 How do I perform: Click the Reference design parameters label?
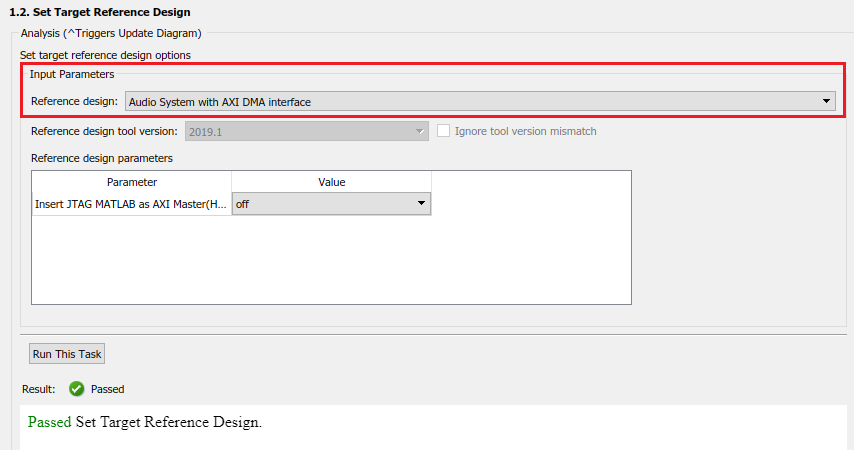click(102, 158)
